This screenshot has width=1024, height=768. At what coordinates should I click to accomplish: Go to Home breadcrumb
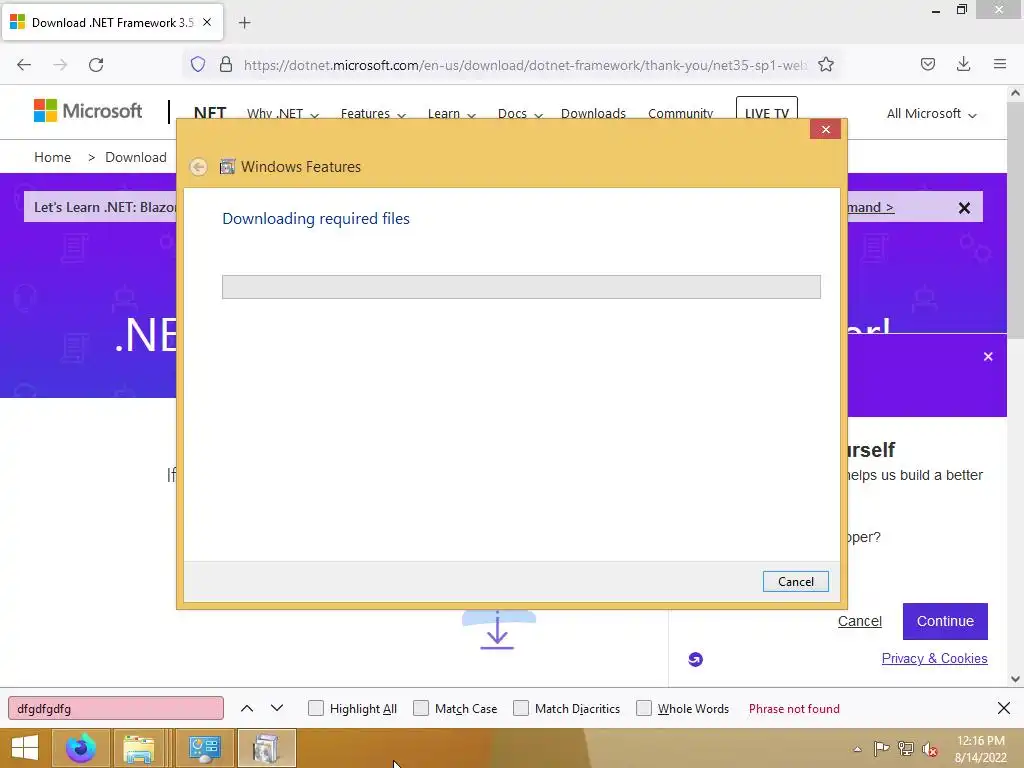pyautogui.click(x=52, y=157)
